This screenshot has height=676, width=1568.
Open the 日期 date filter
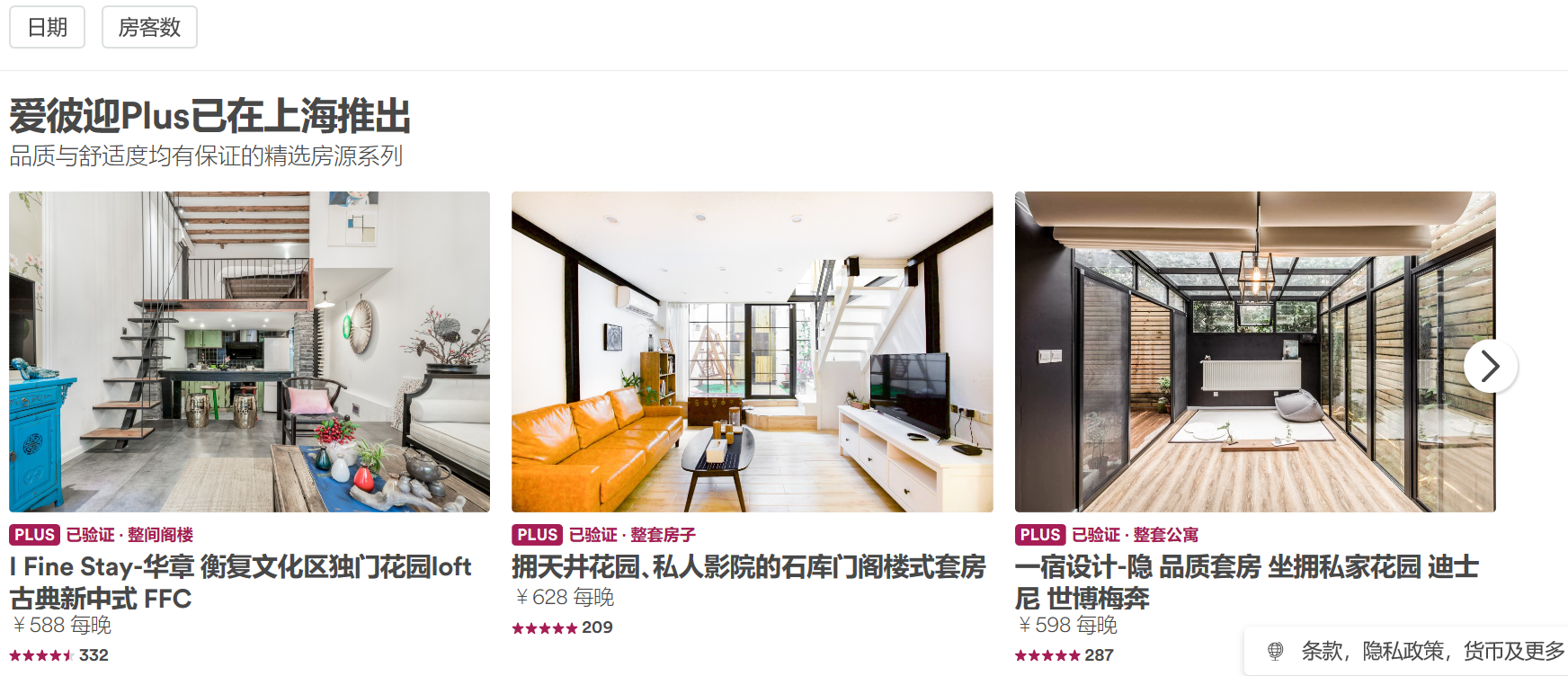(47, 27)
